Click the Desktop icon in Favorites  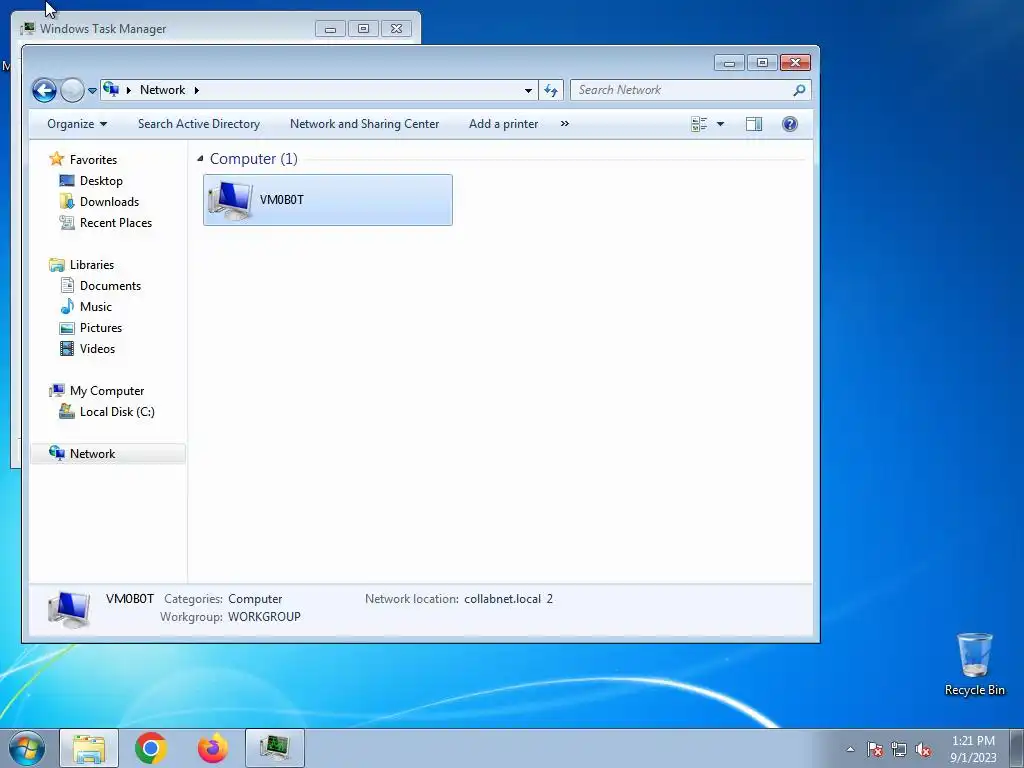tap(67, 181)
